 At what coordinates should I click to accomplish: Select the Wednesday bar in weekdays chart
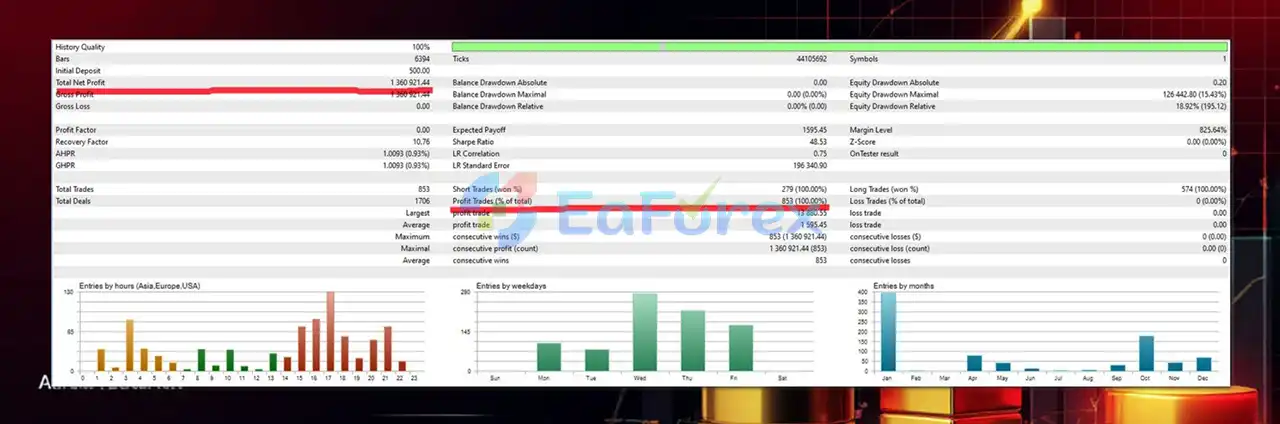(645, 332)
